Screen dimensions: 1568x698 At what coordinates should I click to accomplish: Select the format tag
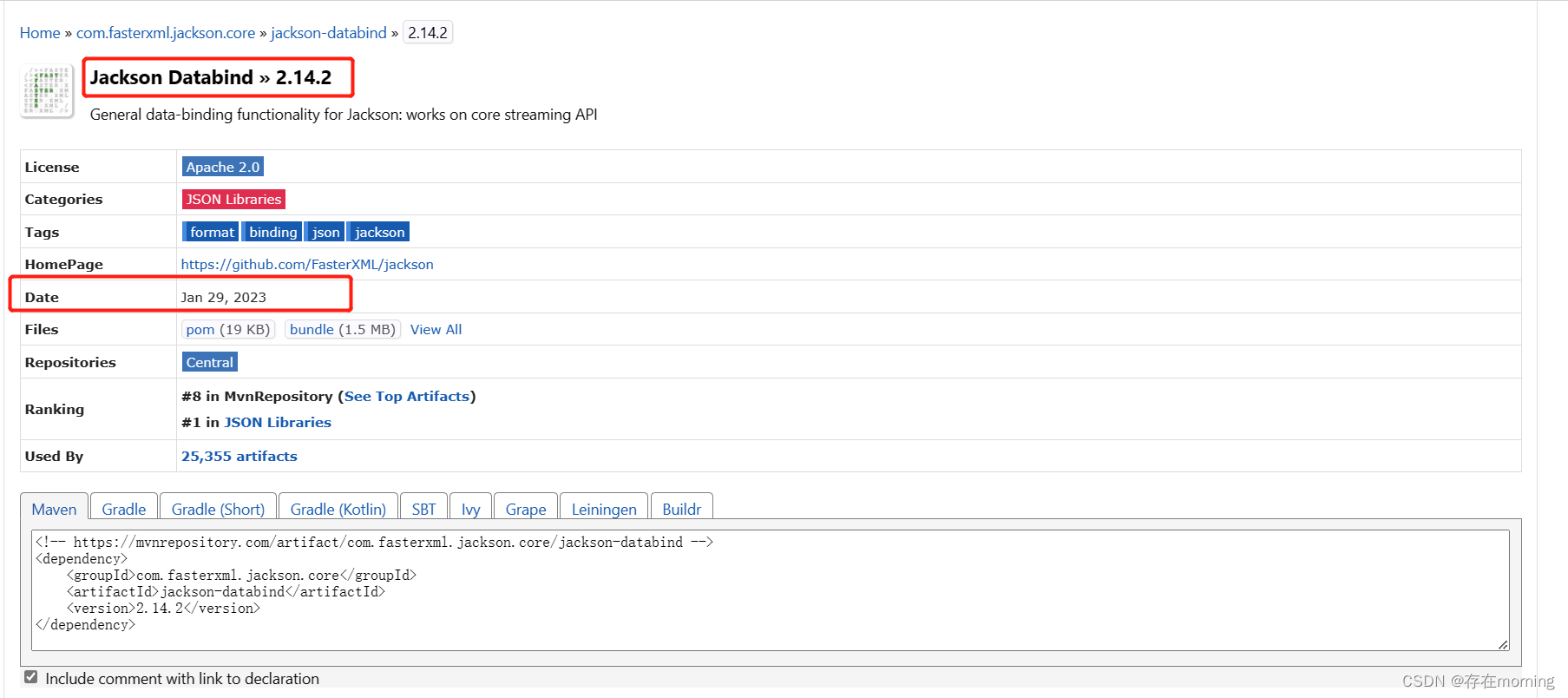(x=211, y=232)
